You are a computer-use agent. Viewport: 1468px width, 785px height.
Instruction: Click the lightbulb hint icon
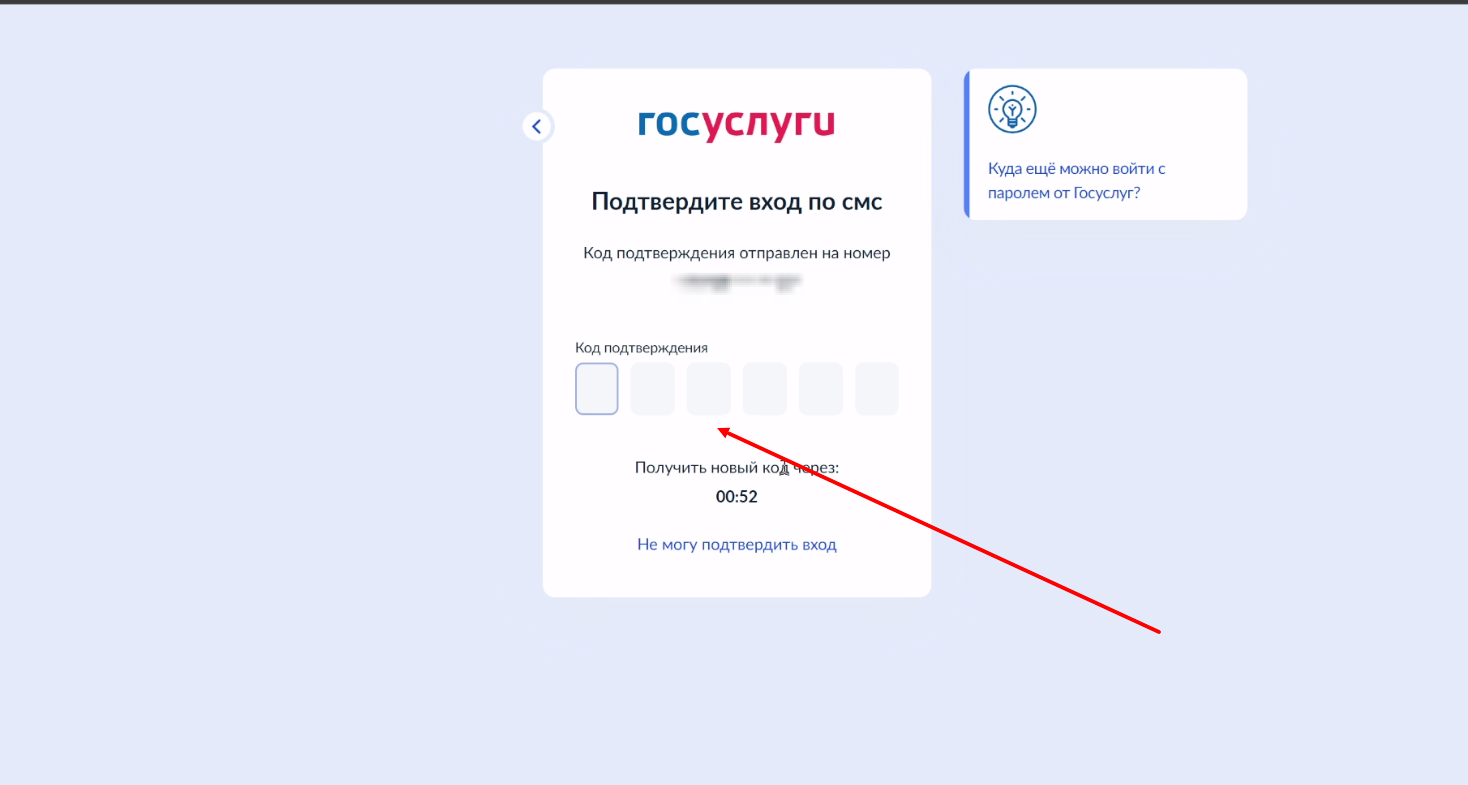pos(1012,109)
